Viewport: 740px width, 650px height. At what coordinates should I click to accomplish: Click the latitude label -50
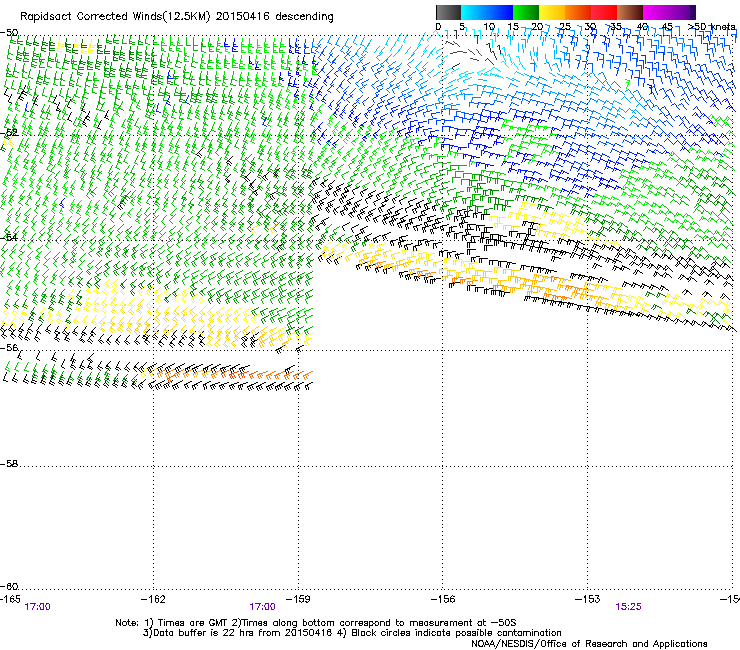[x=8, y=32]
